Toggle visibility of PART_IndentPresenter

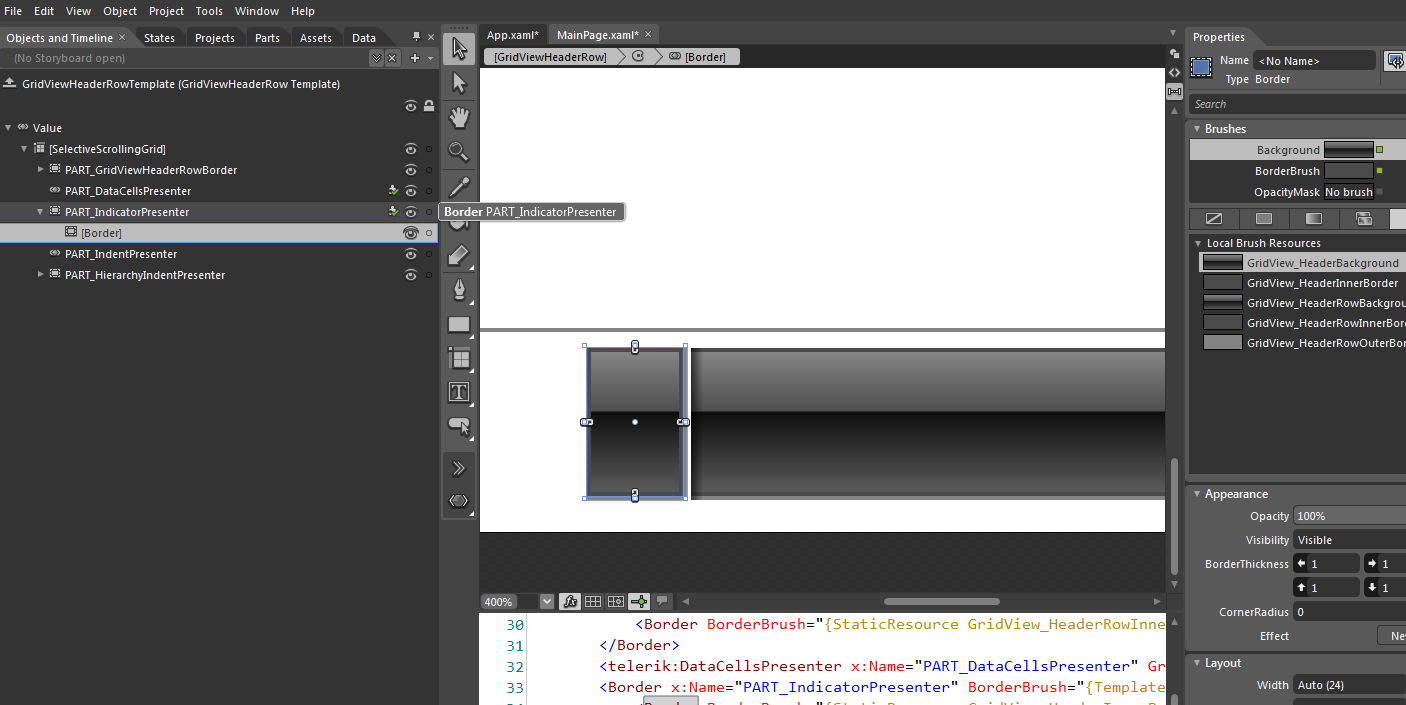(x=410, y=254)
